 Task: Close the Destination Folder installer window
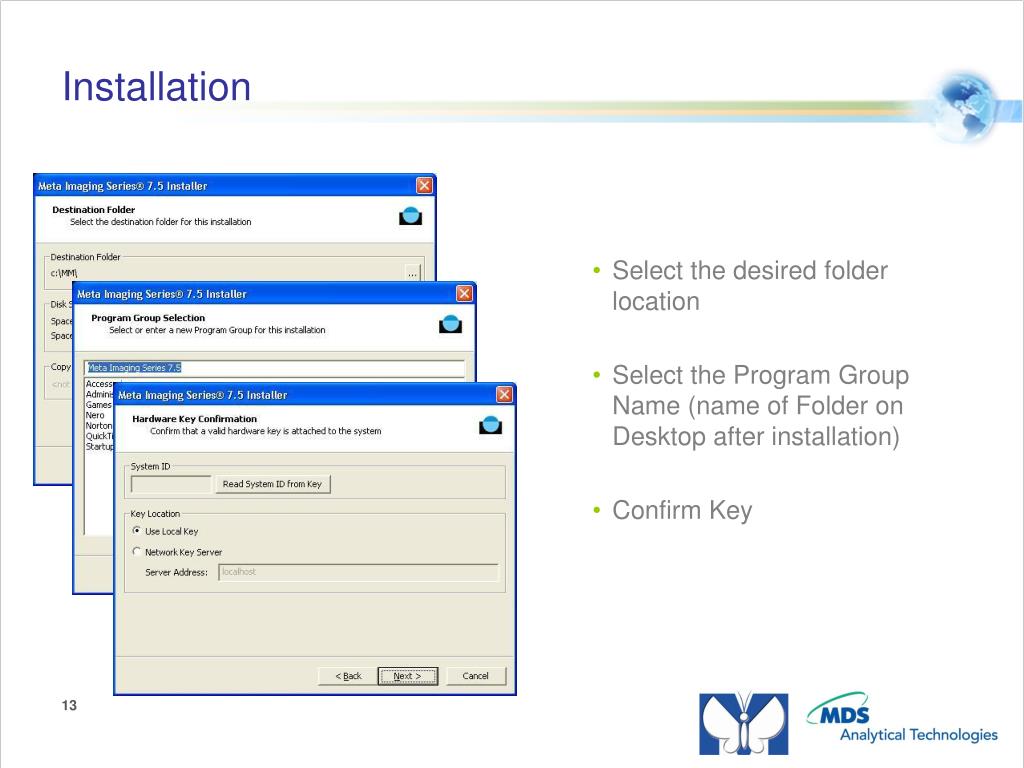pyautogui.click(x=424, y=185)
